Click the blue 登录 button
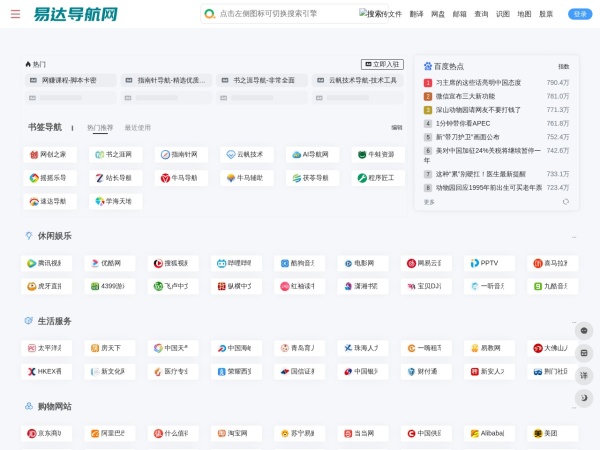 [579, 14]
